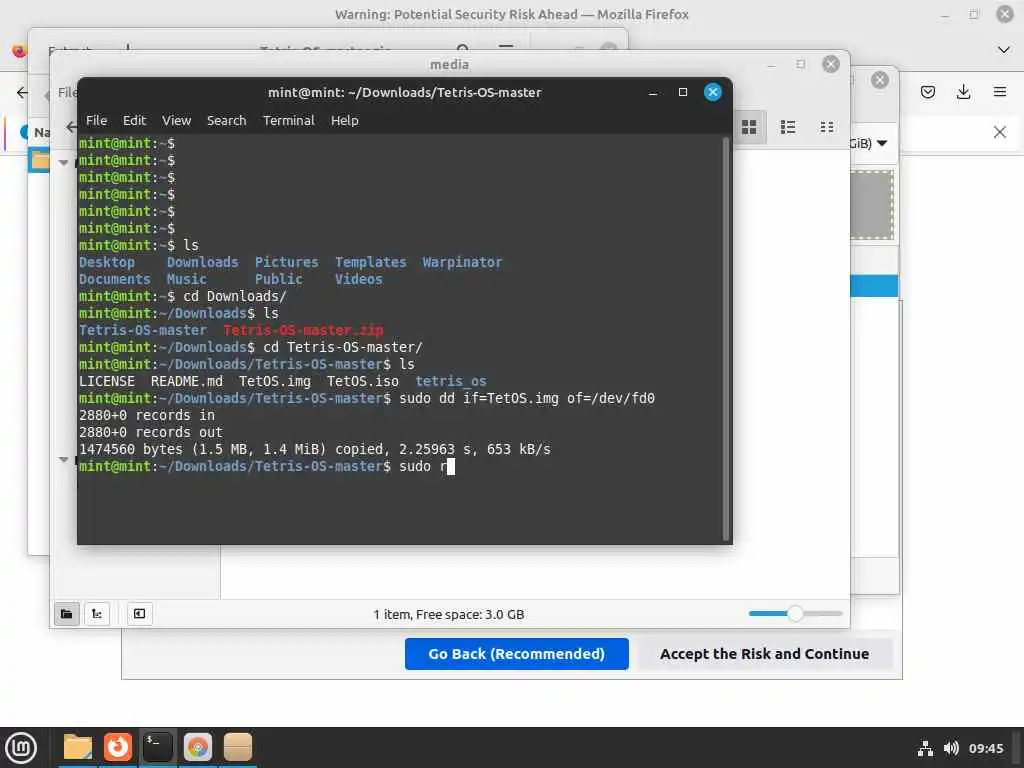The image size is (1024, 768).
Task: Open the clock showing 09:45
Action: pos(985,748)
